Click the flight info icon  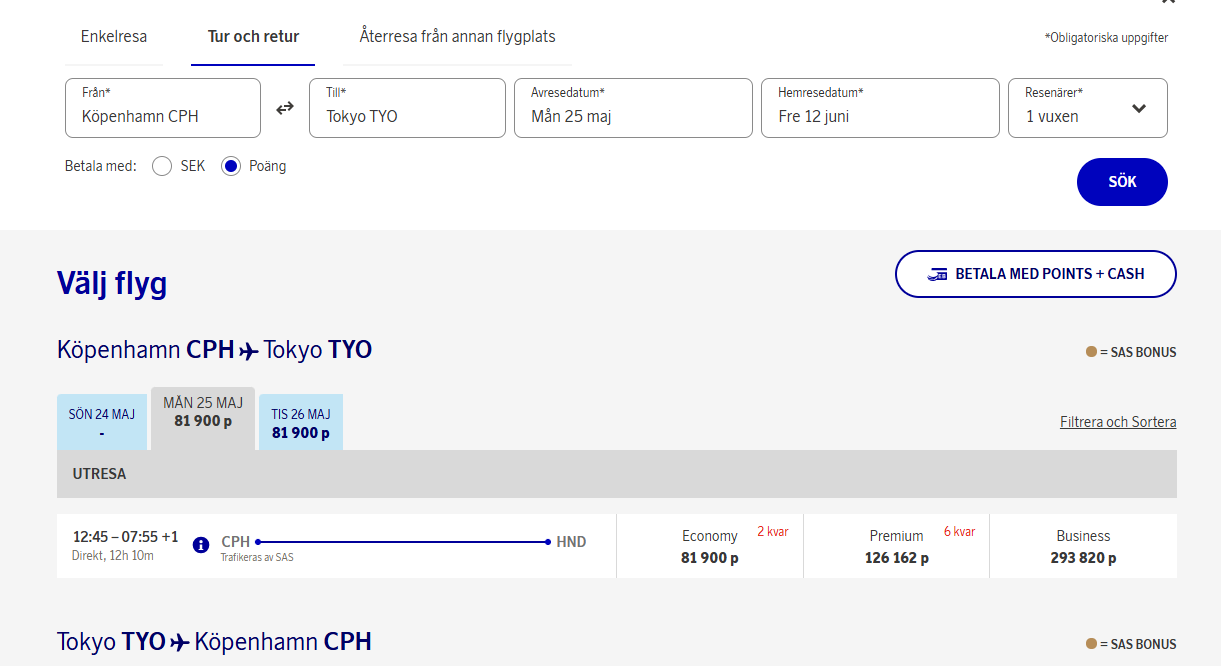tap(200, 545)
